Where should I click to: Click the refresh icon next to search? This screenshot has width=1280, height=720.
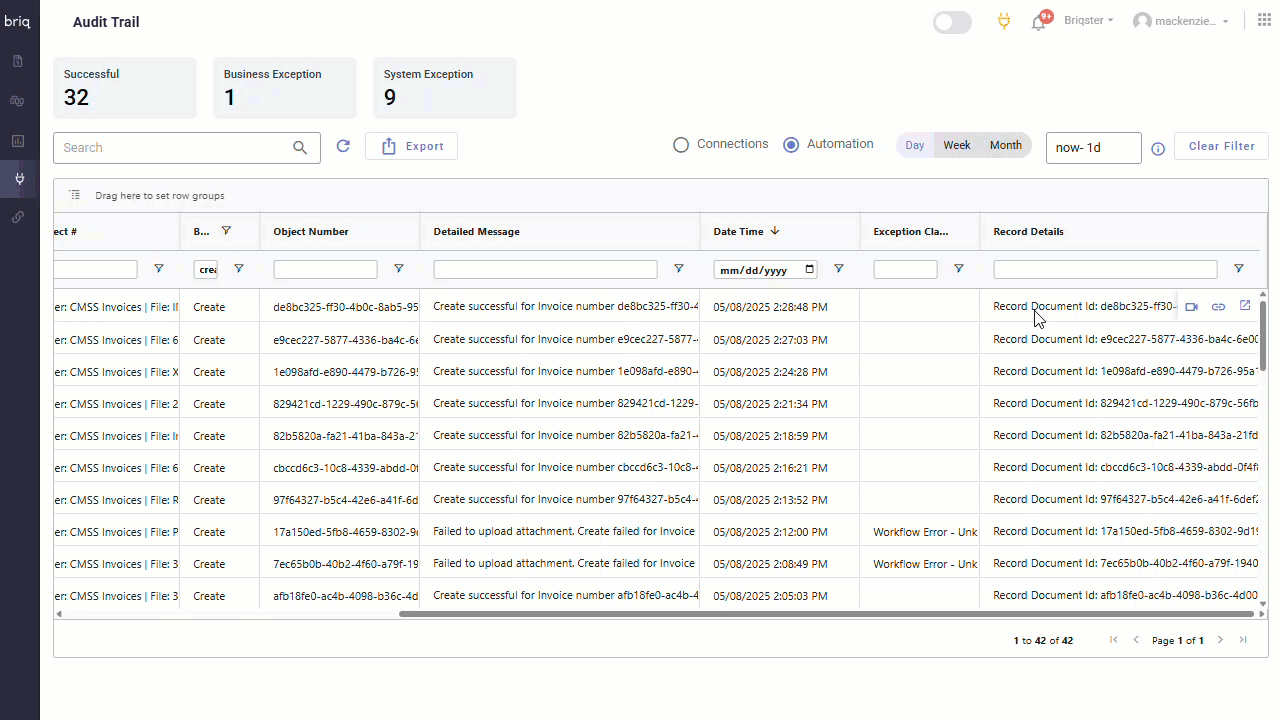tap(343, 146)
